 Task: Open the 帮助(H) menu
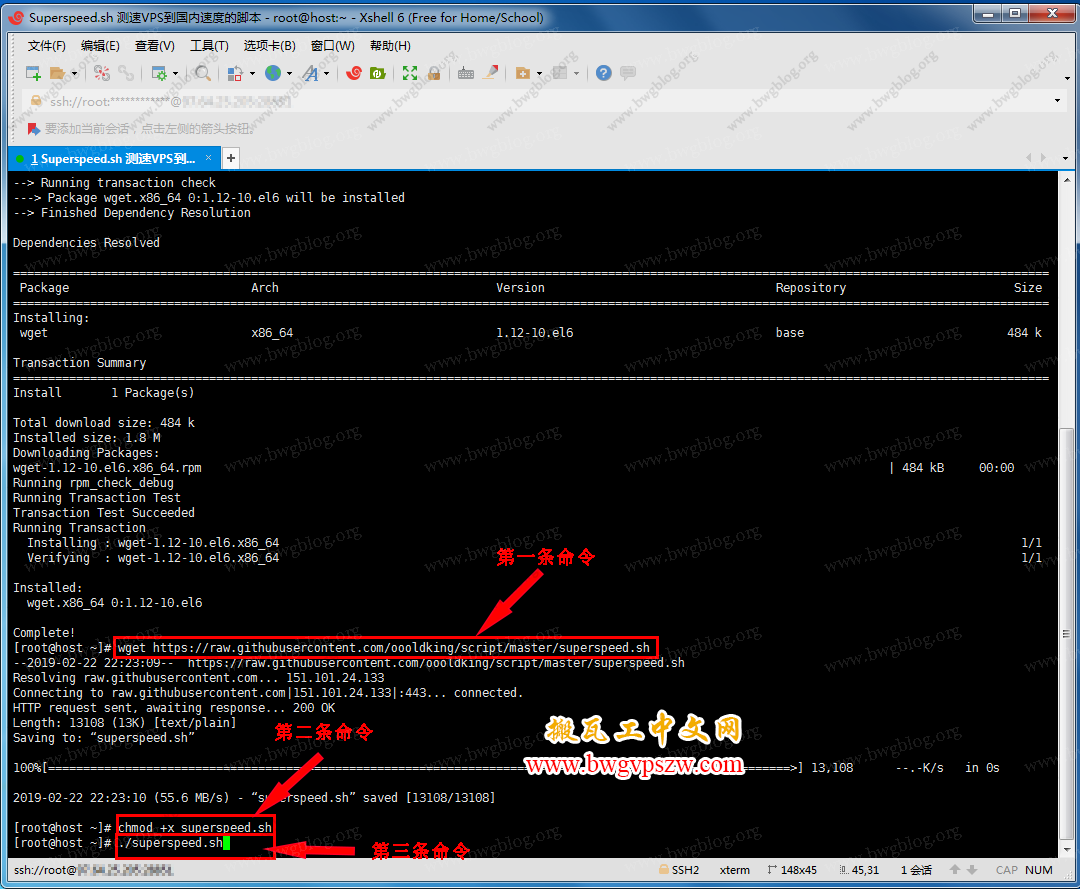coord(390,45)
